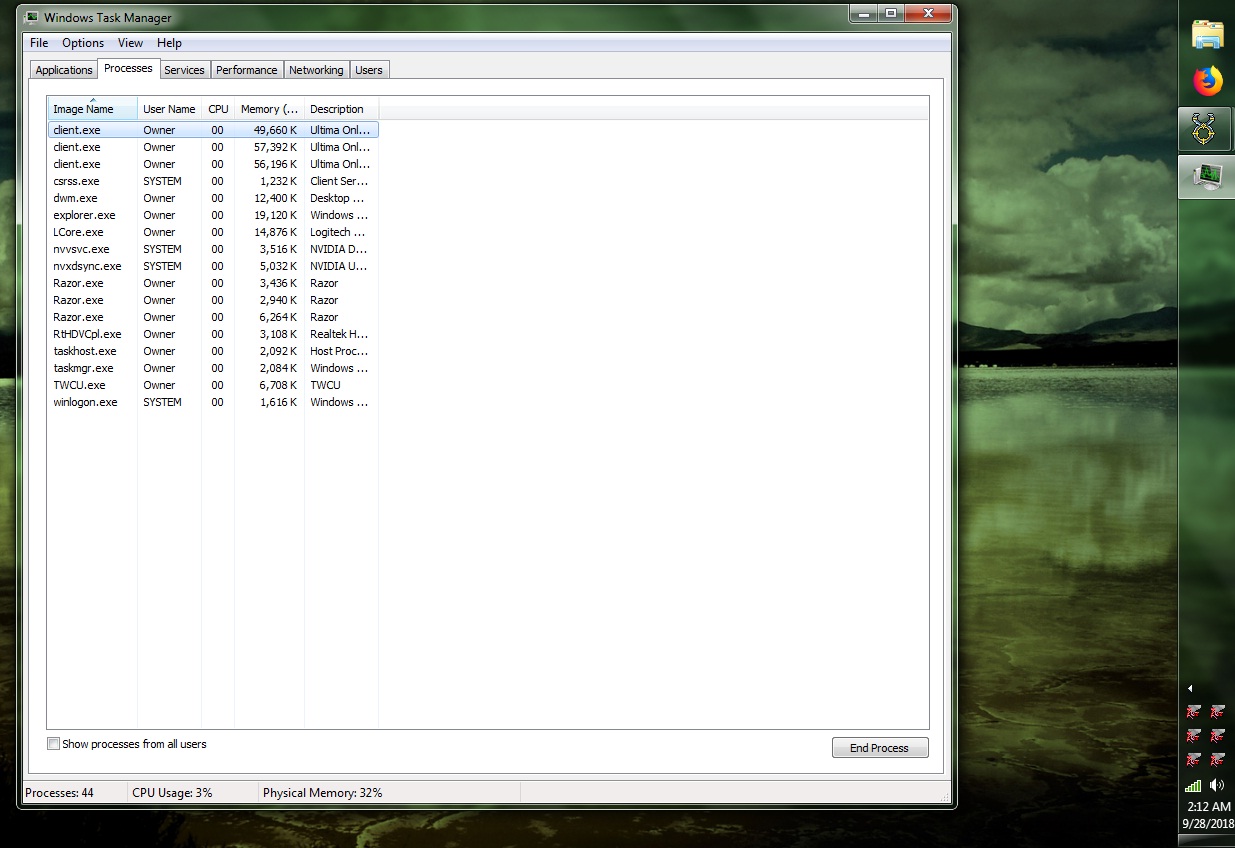Show hidden tray icons arrow

click(x=1190, y=689)
